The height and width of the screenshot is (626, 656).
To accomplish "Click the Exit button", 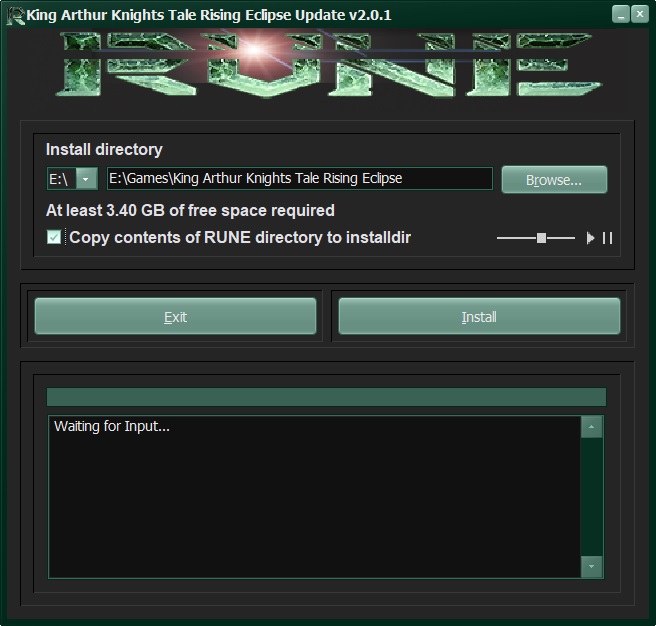I will (175, 316).
